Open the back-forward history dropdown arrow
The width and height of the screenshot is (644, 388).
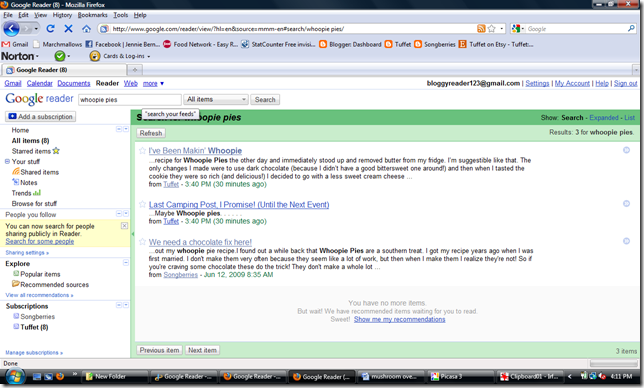click(36, 29)
